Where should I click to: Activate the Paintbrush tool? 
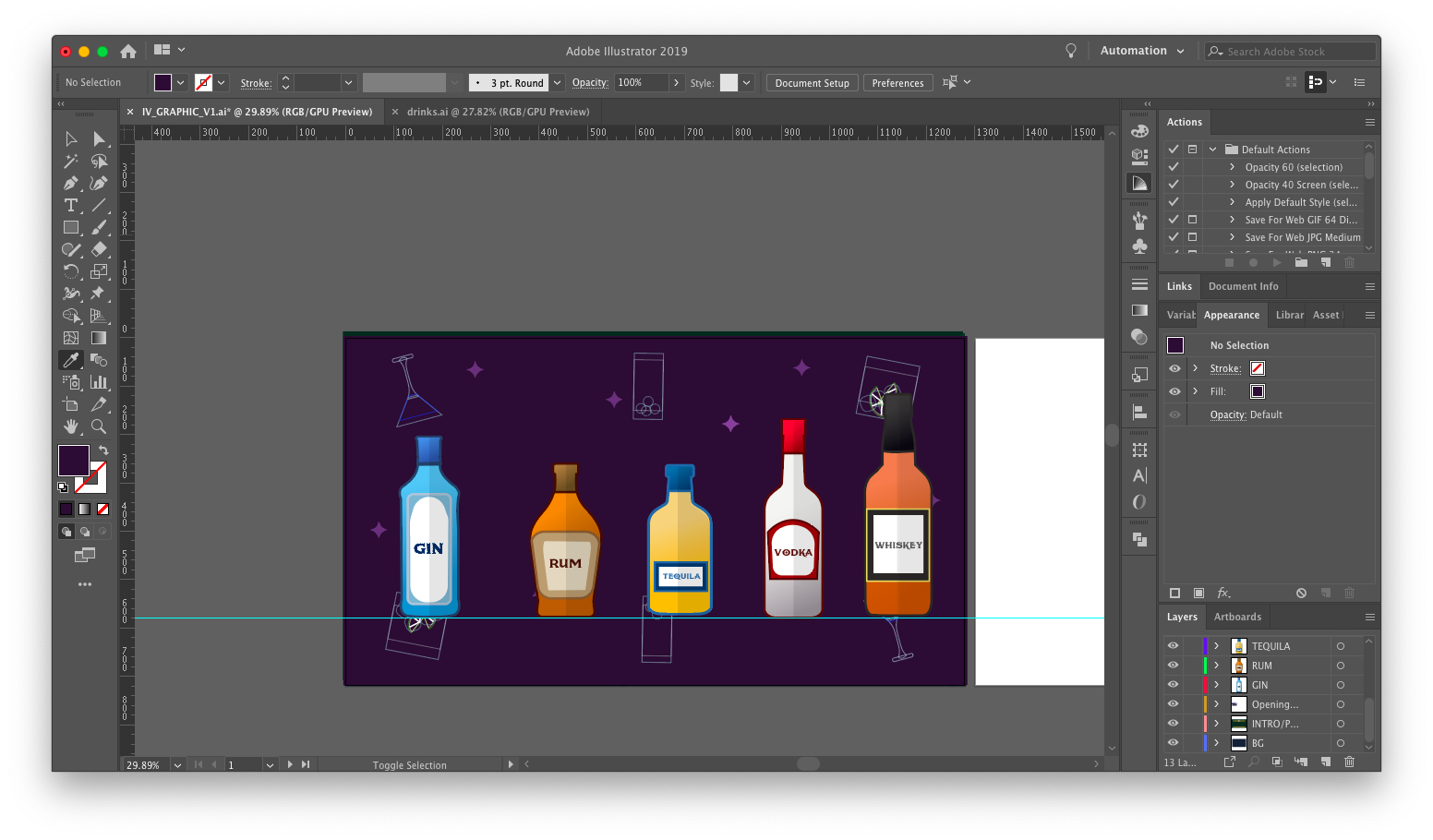(x=99, y=227)
